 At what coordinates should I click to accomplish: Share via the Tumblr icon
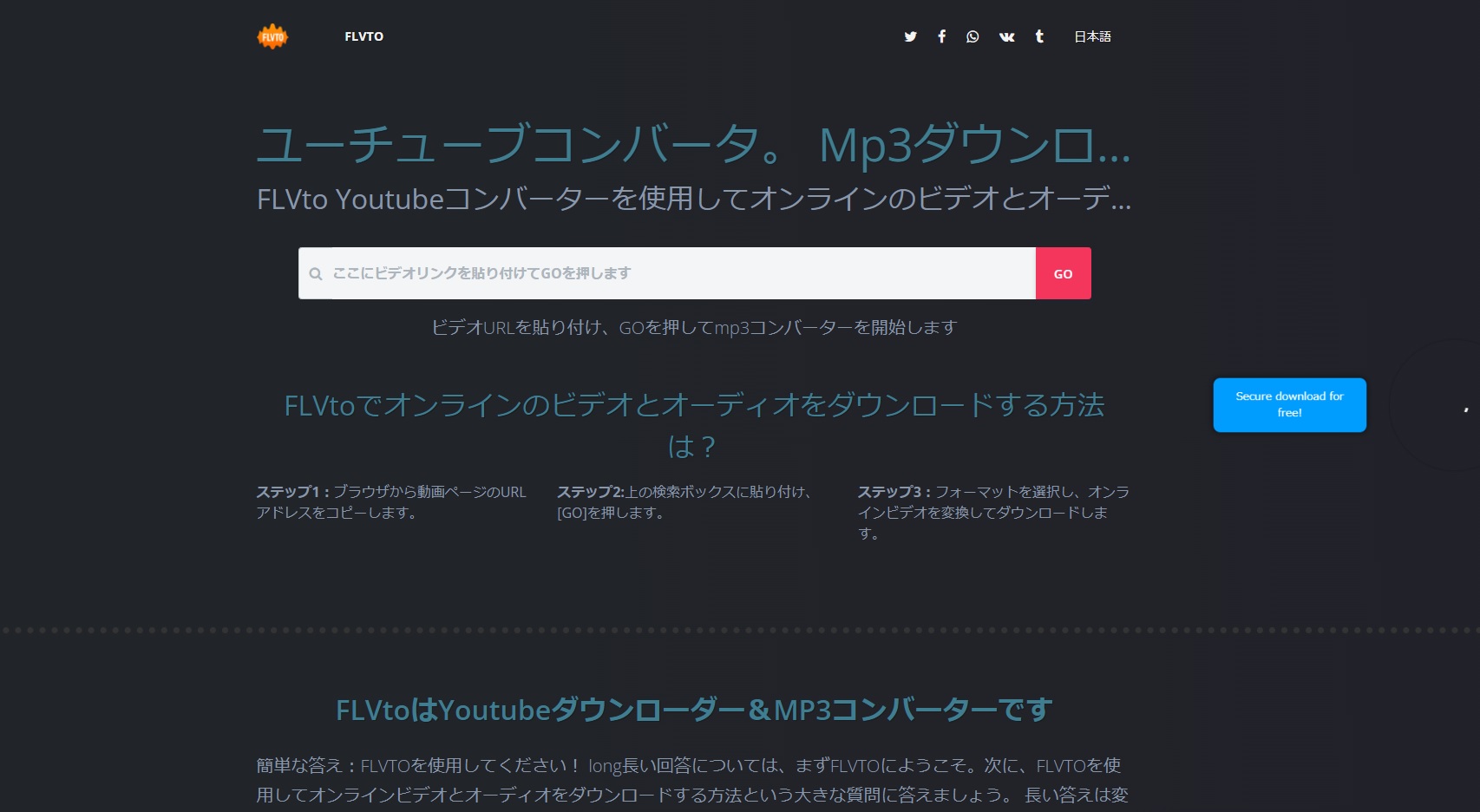click(1039, 36)
